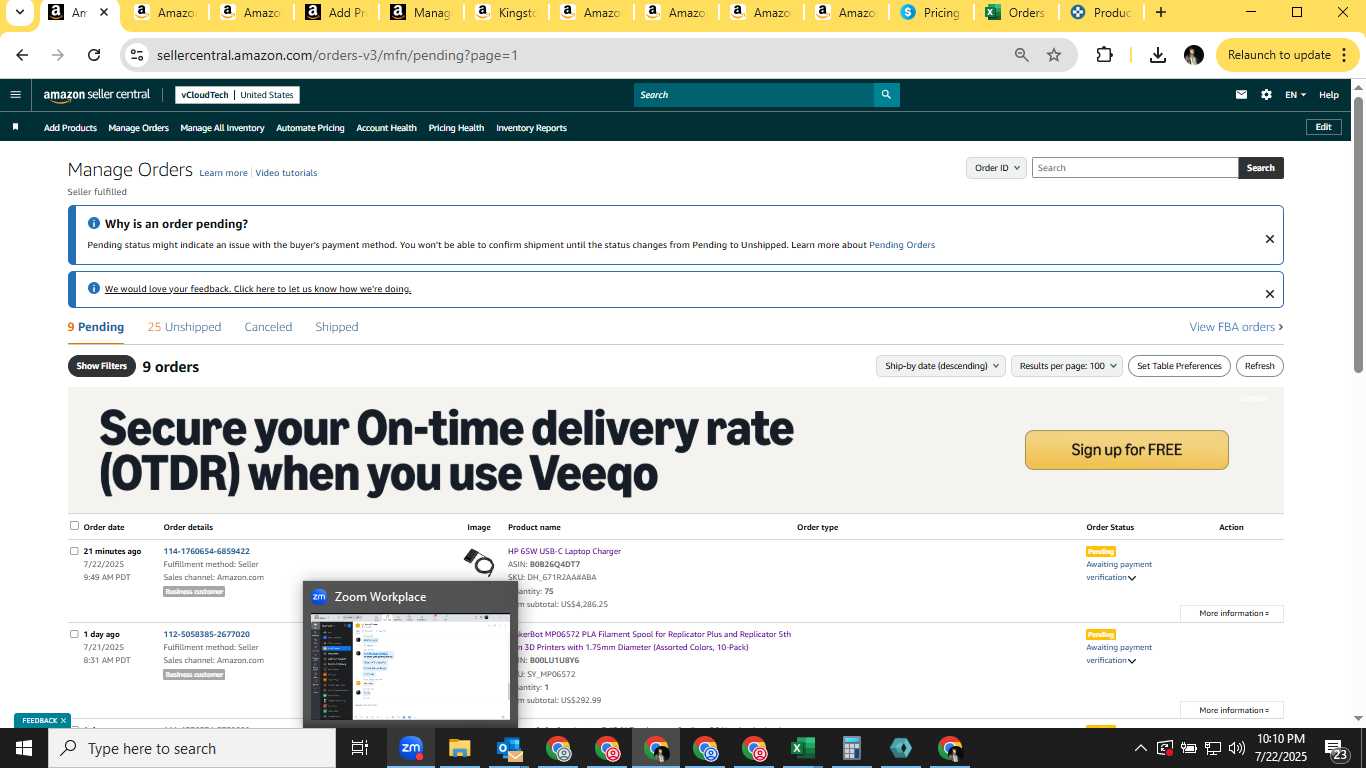Viewport: 1366px width, 768px height.
Task: Open Windows Task View button
Action: click(x=360, y=748)
